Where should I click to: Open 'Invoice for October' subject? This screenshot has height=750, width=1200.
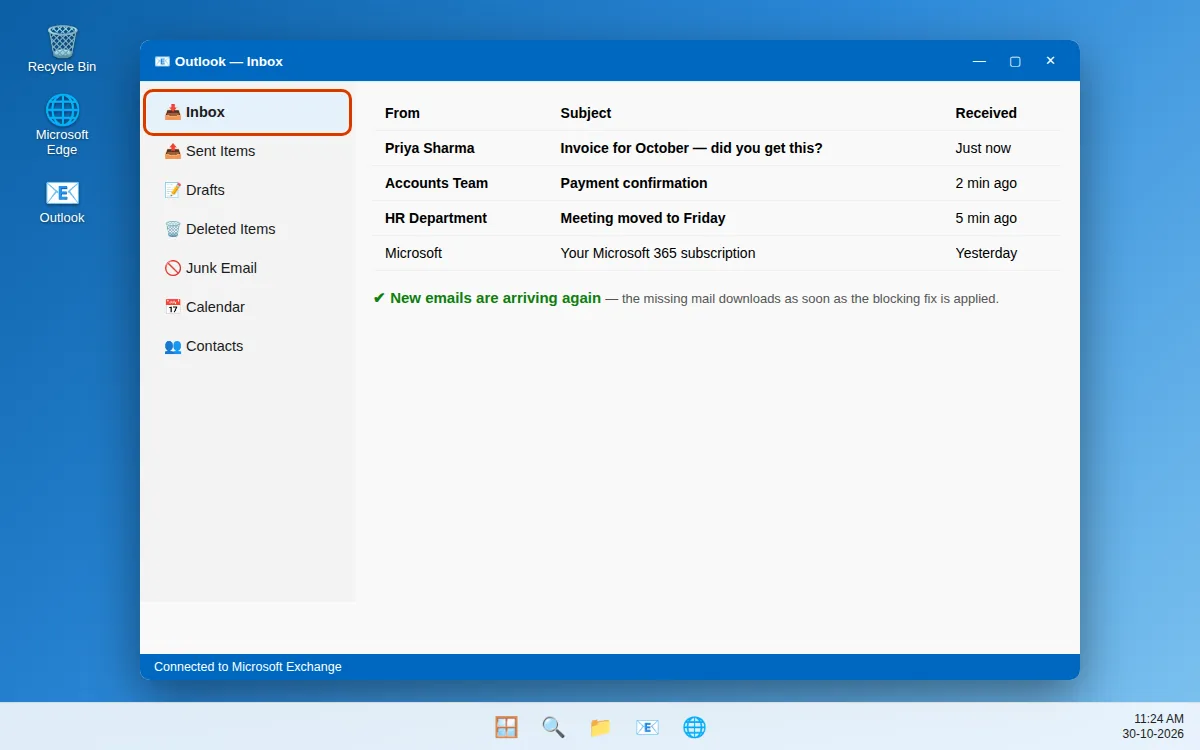pos(691,148)
